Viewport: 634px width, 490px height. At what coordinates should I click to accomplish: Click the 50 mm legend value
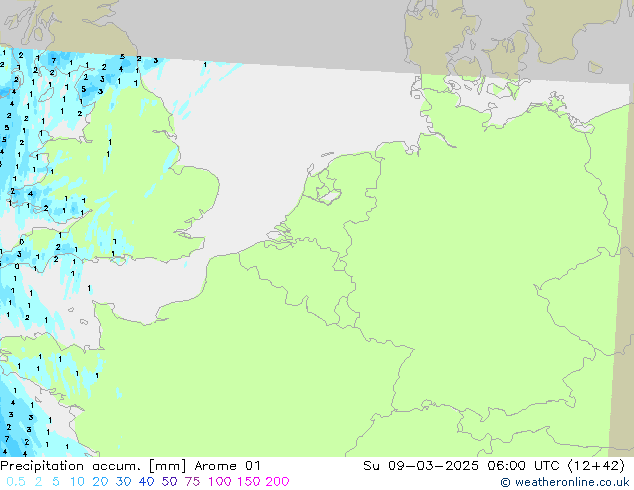coord(169,482)
